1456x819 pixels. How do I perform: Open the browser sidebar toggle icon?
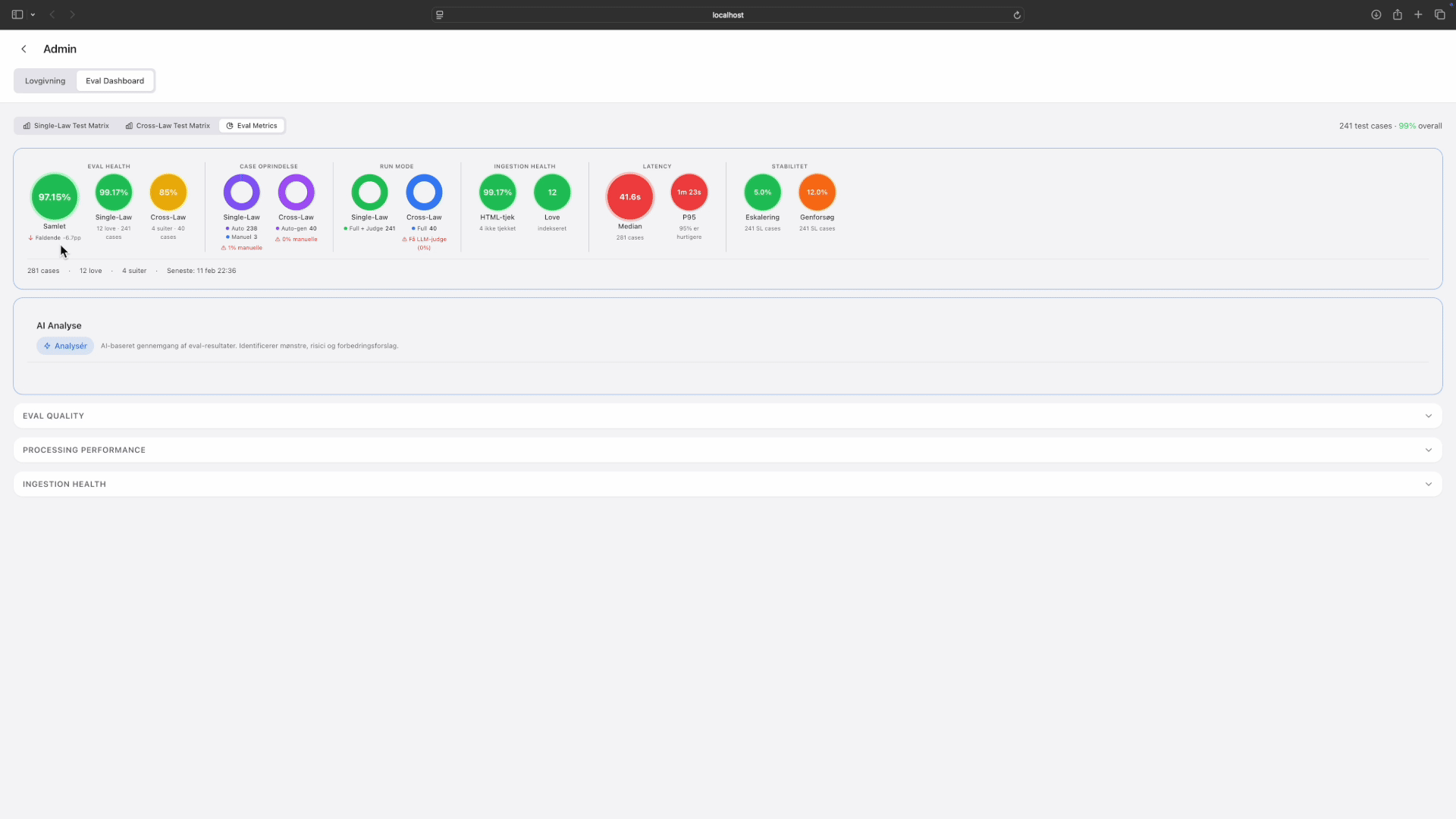click(17, 14)
